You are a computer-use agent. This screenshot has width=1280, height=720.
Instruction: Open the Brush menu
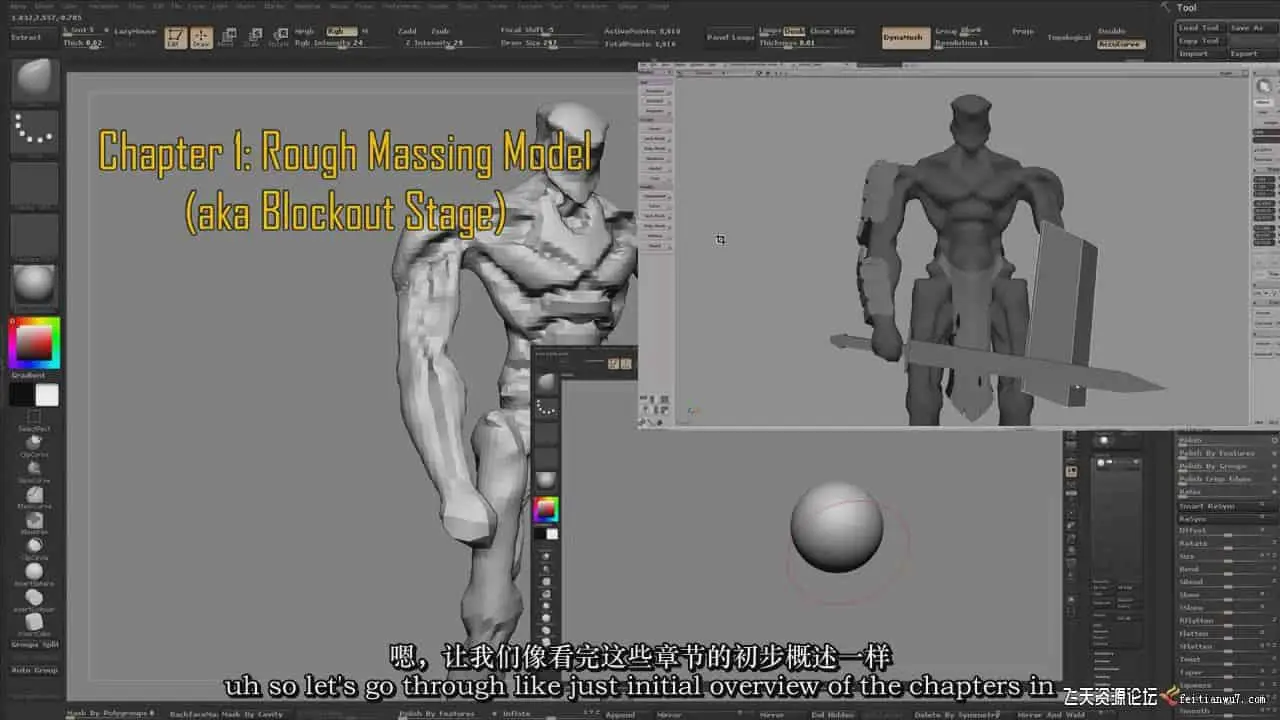(44, 6)
